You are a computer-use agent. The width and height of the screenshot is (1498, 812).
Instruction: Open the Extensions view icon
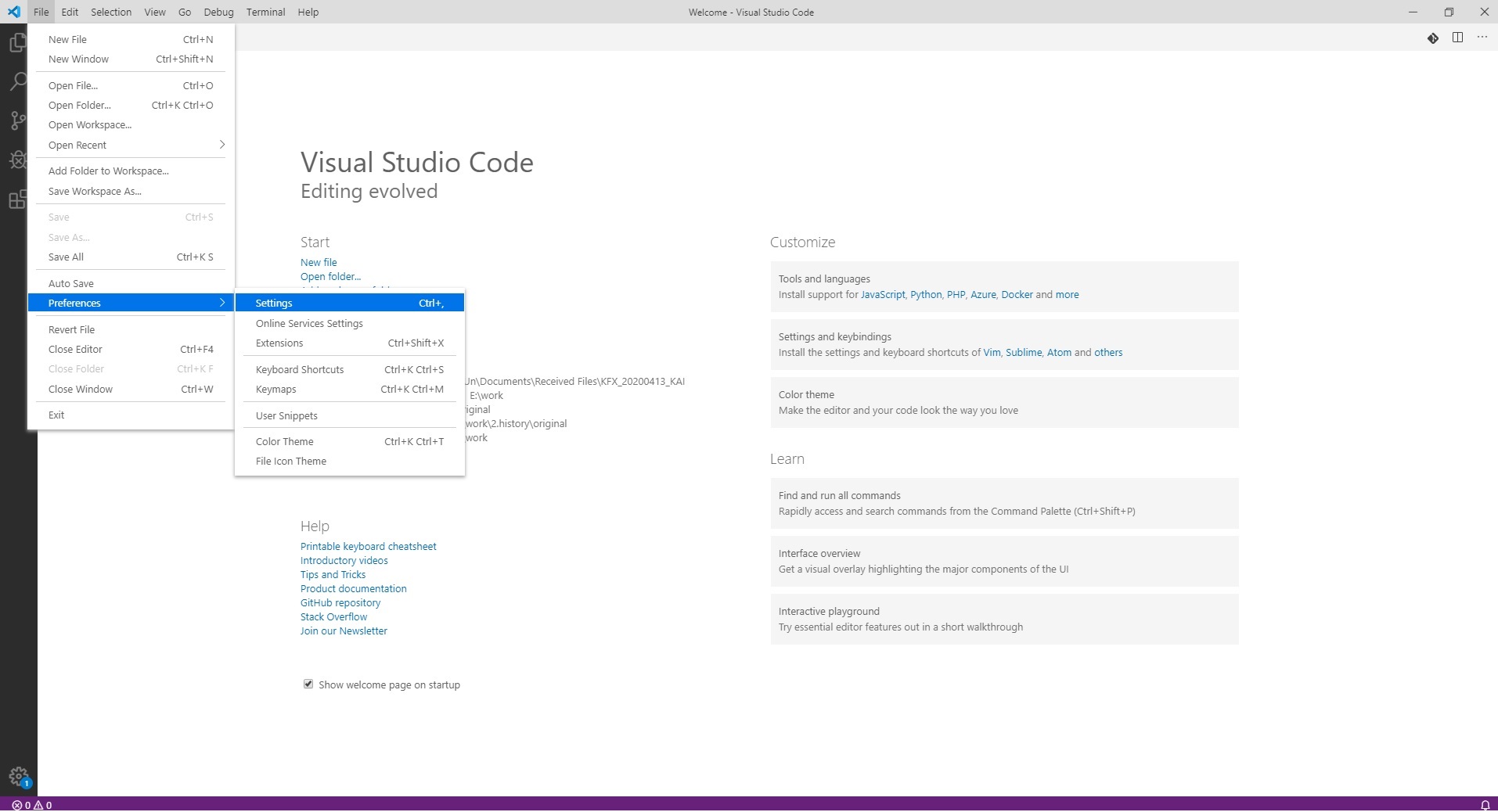pos(18,199)
